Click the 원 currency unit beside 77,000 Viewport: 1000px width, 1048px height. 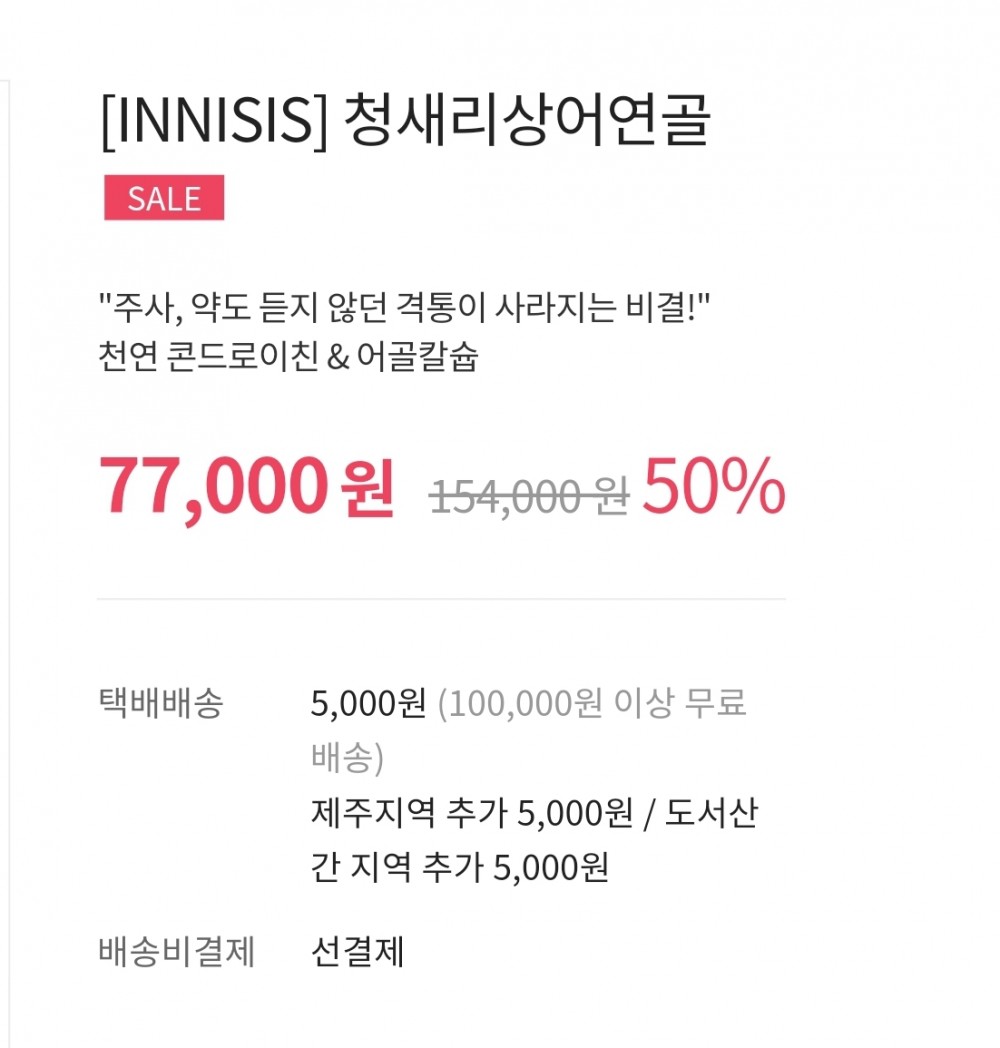click(367, 488)
